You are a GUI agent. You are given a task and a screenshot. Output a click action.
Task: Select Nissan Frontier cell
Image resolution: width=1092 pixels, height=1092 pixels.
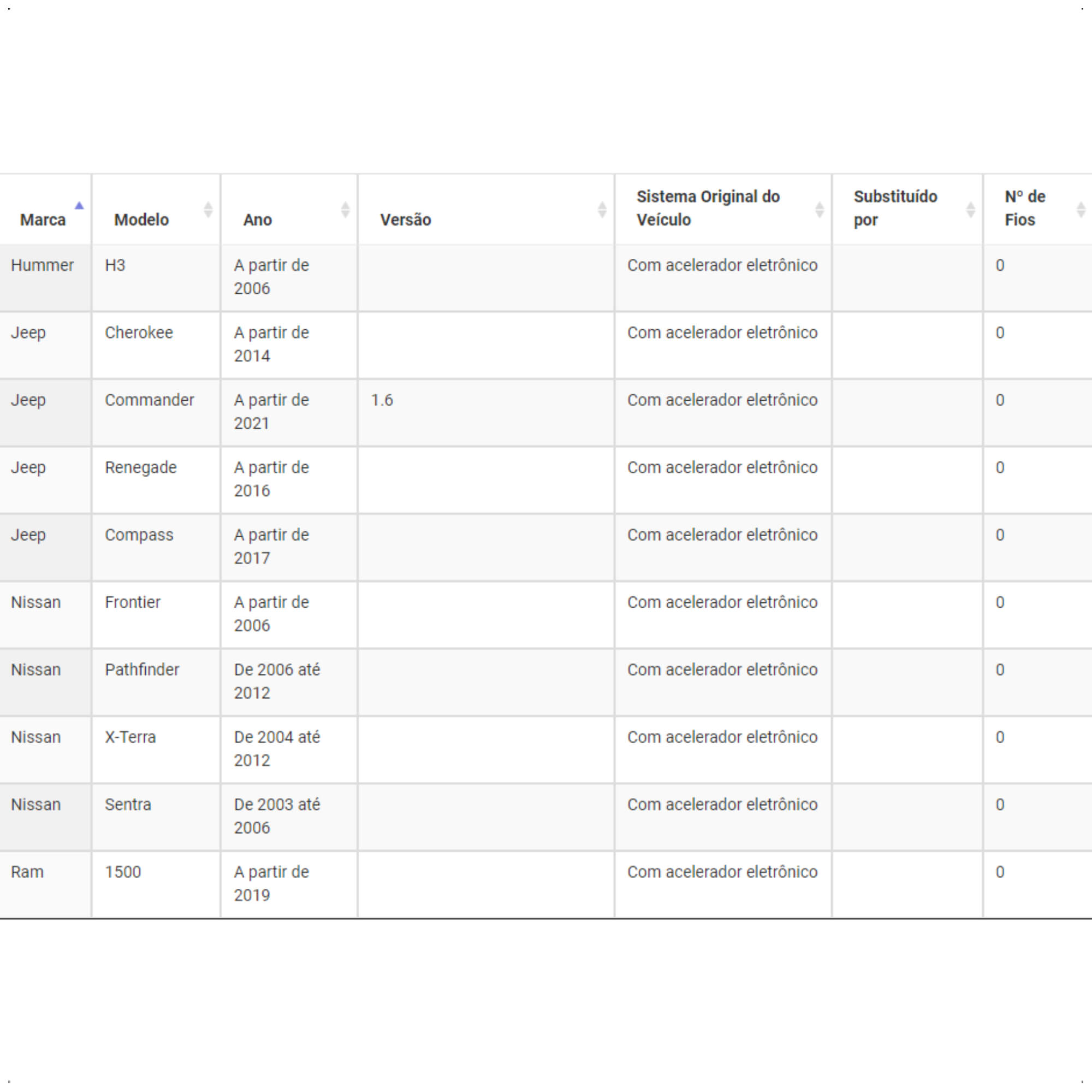132,603
